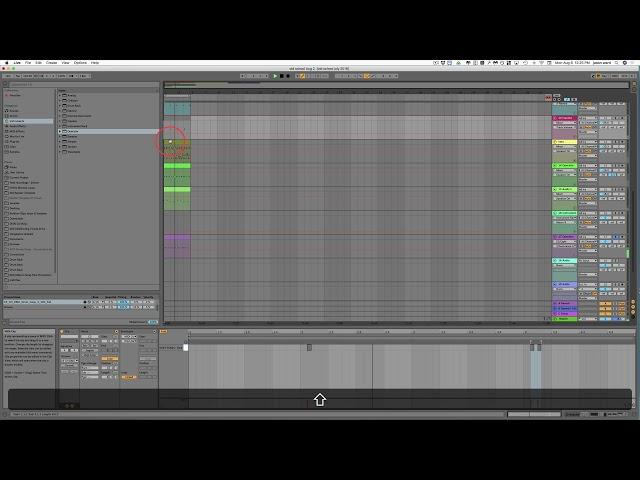Click the round Arrangement Record button

pyautogui.click(x=288, y=76)
